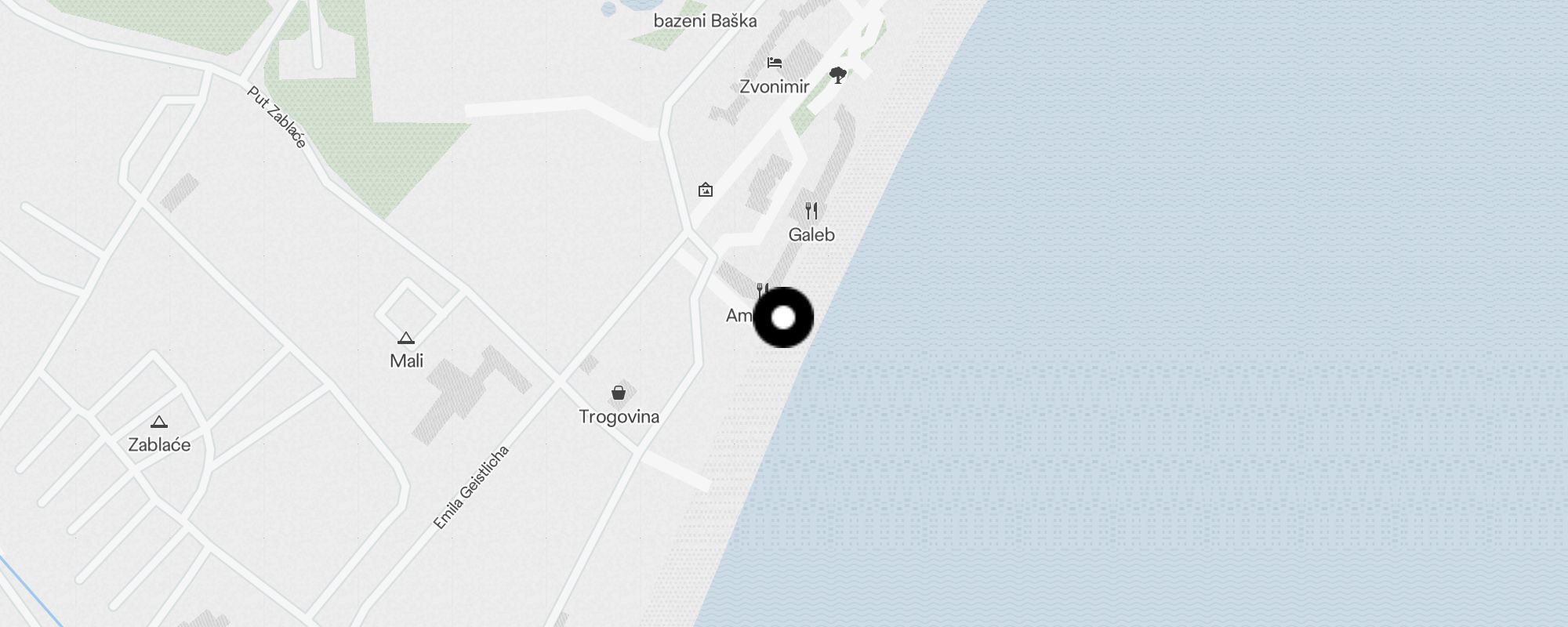Viewport: 1568px width, 627px height.
Task: Click the Trogovina shopping basket icon
Action: coord(619,393)
